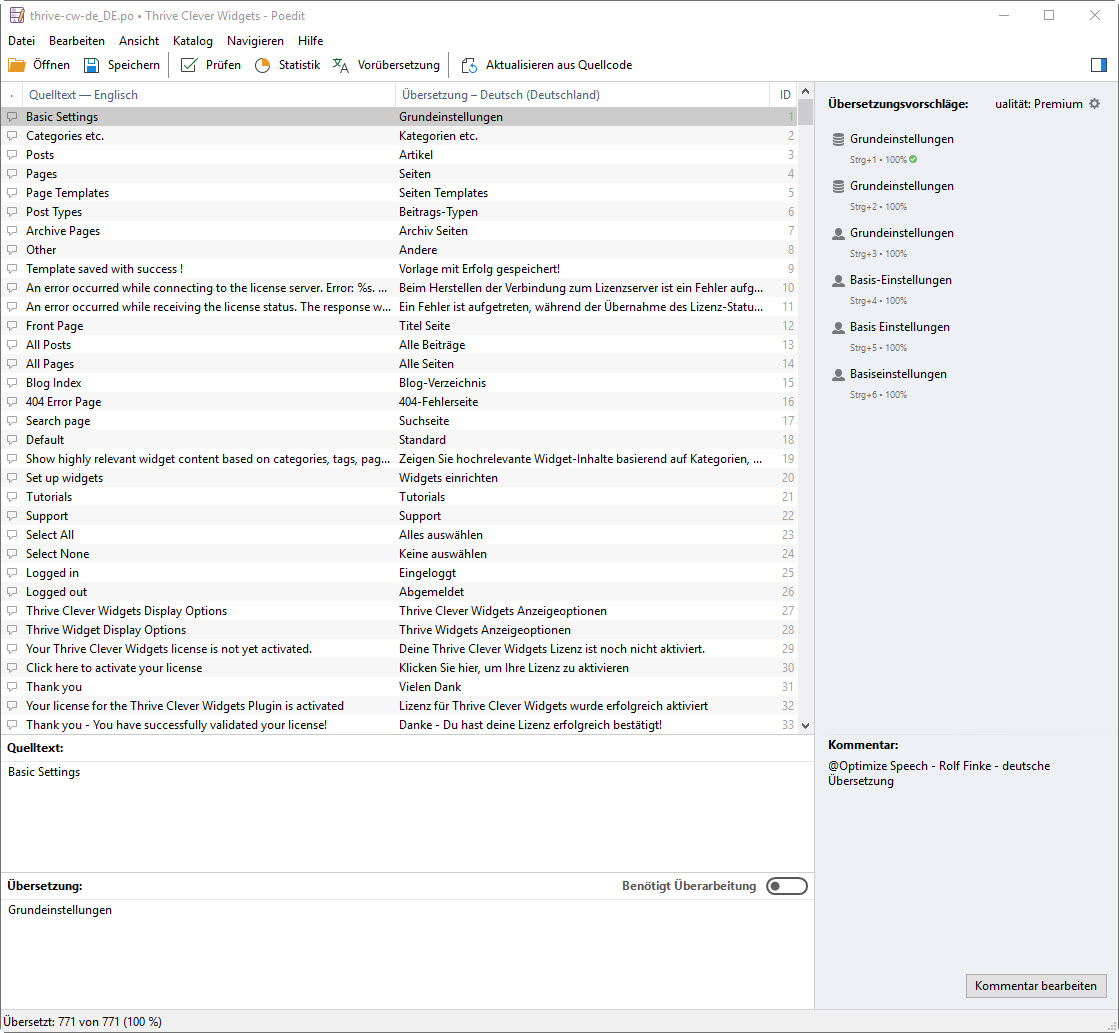This screenshot has height=1033, width=1119.
Task: Select row Categories etc.
Action: point(399,136)
